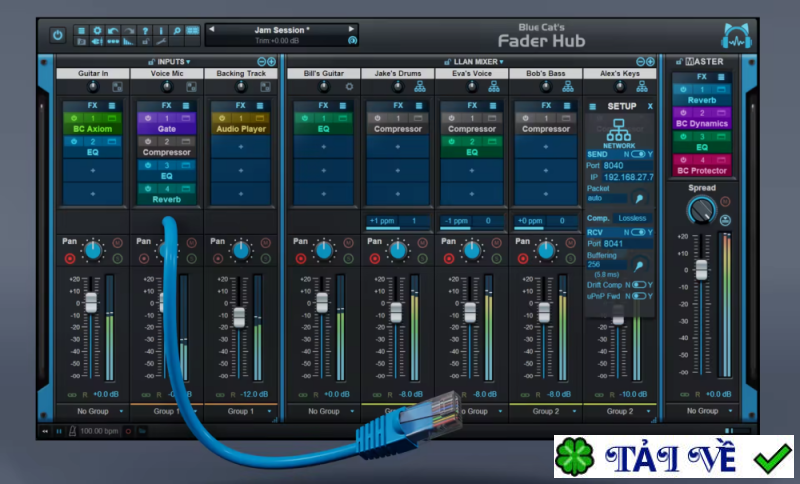Toggle the network SEND switch
800x484 pixels.
click(638, 154)
